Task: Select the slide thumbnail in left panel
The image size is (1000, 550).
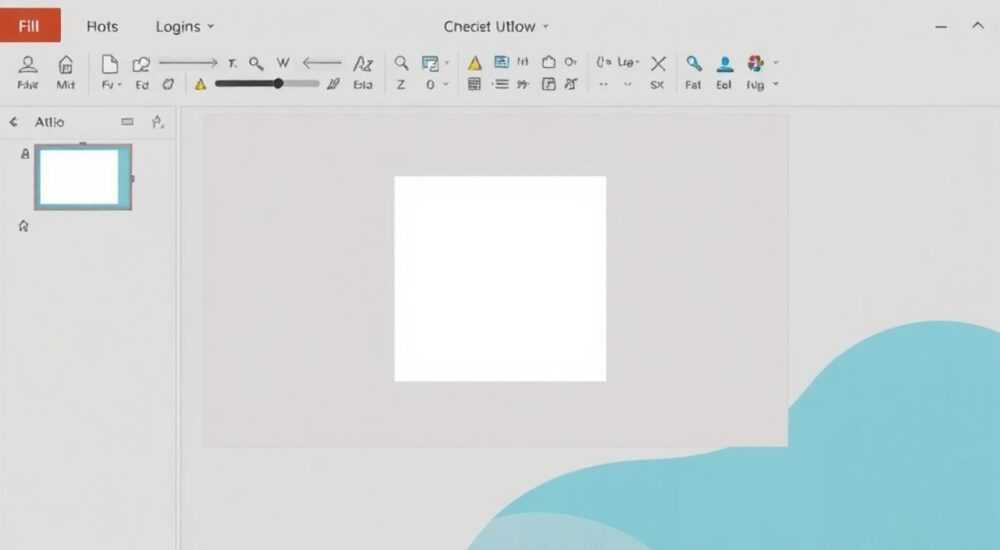Action: click(x=83, y=177)
